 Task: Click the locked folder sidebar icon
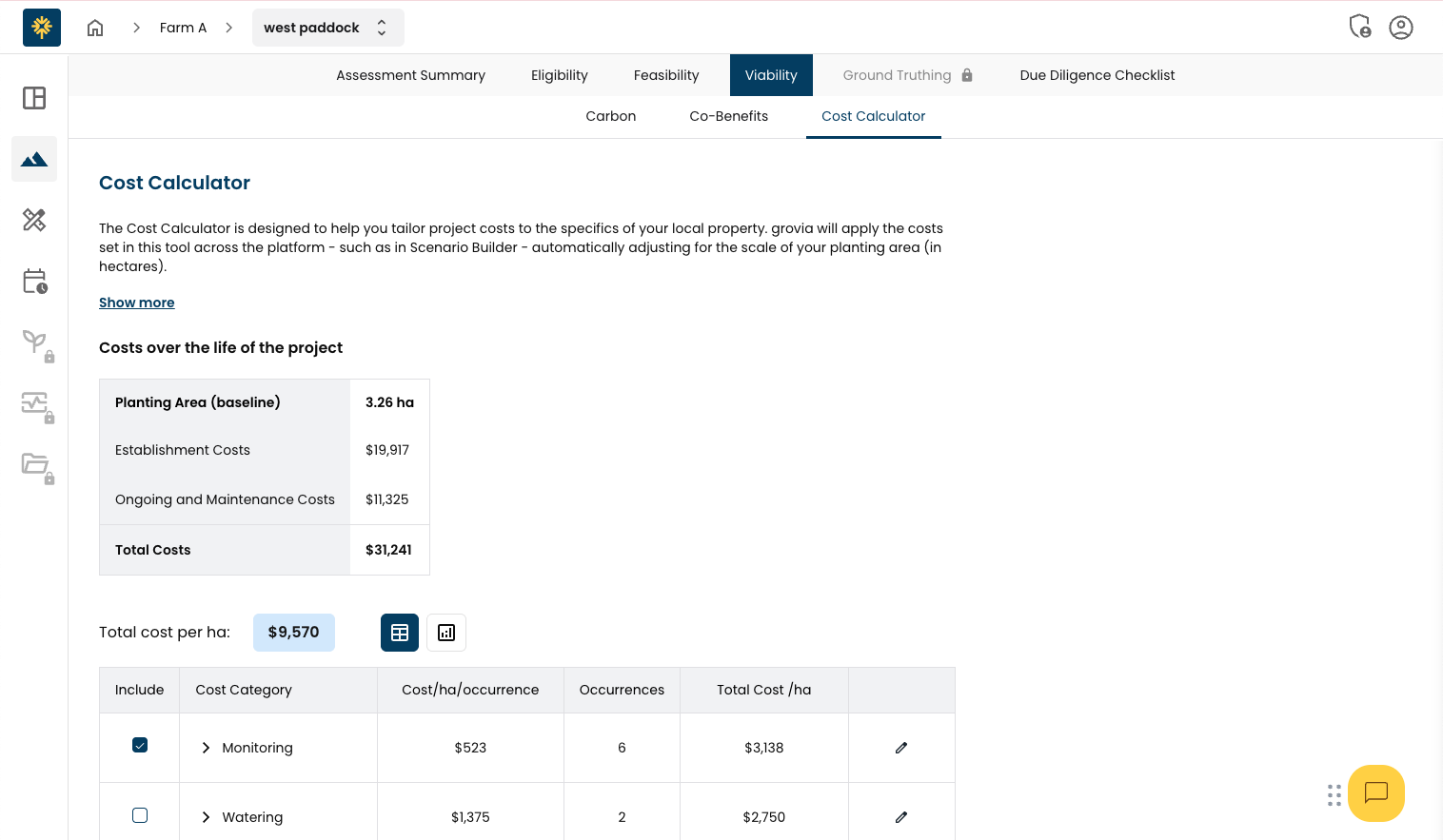click(x=37, y=467)
